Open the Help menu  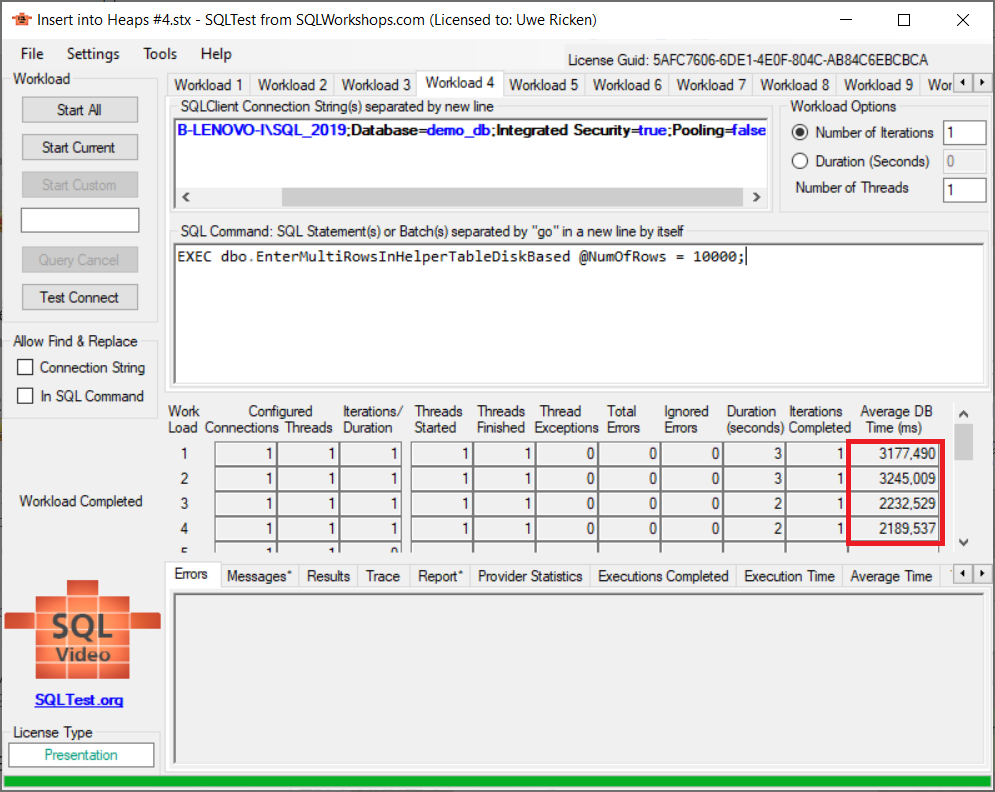pyautogui.click(x=216, y=54)
